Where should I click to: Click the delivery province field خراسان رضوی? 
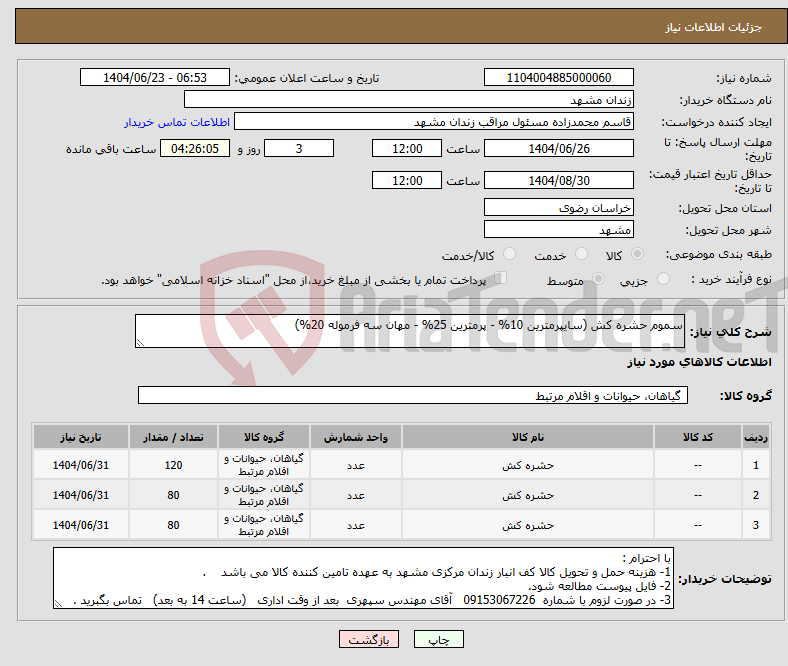[559, 207]
